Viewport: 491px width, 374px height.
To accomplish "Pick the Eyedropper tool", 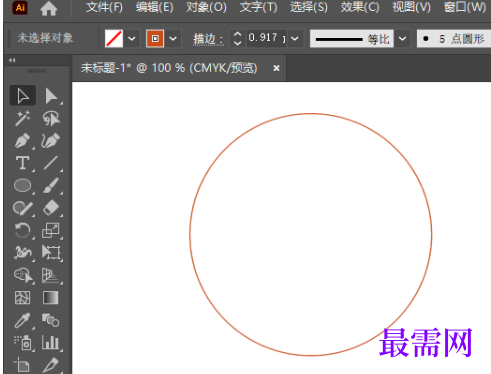I will point(22,320).
